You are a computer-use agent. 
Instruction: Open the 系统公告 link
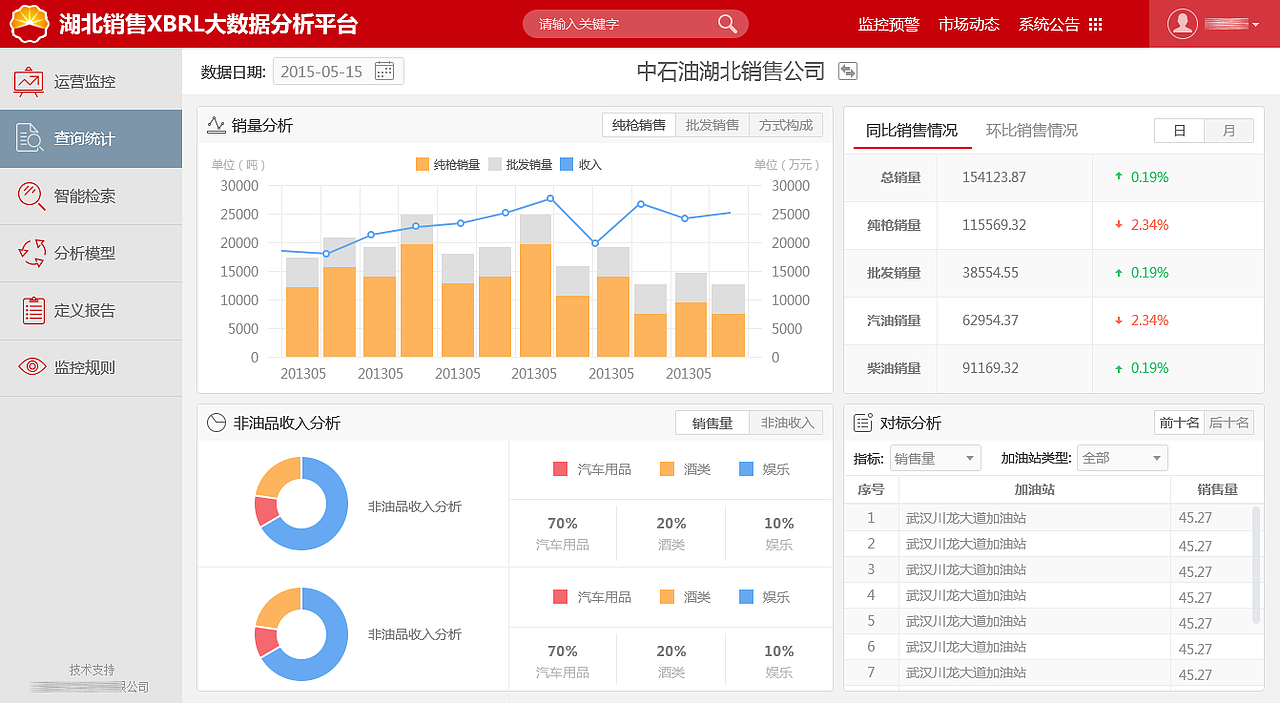click(x=1049, y=24)
